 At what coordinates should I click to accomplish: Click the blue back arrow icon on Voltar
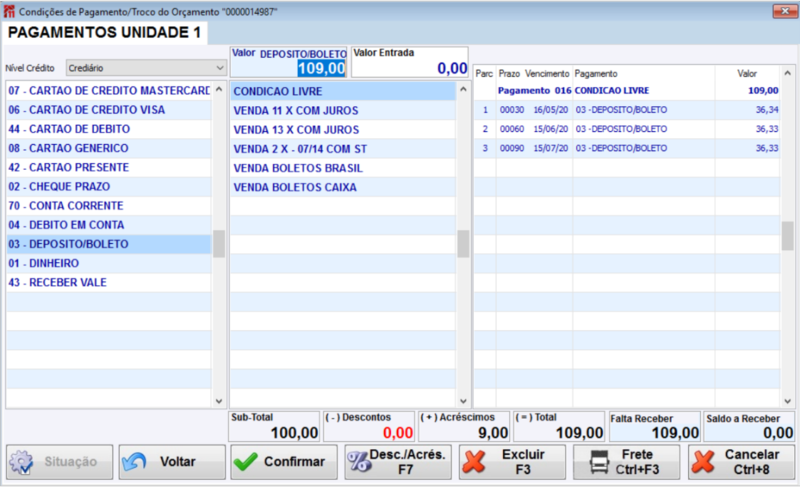click(x=135, y=462)
